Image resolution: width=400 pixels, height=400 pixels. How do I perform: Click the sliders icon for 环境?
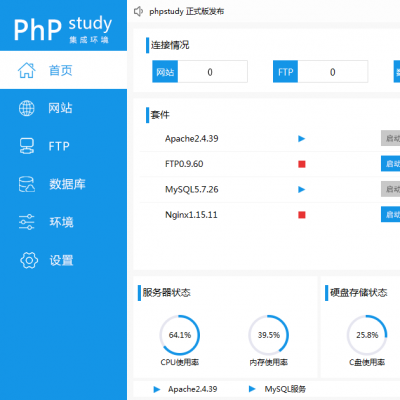27,222
